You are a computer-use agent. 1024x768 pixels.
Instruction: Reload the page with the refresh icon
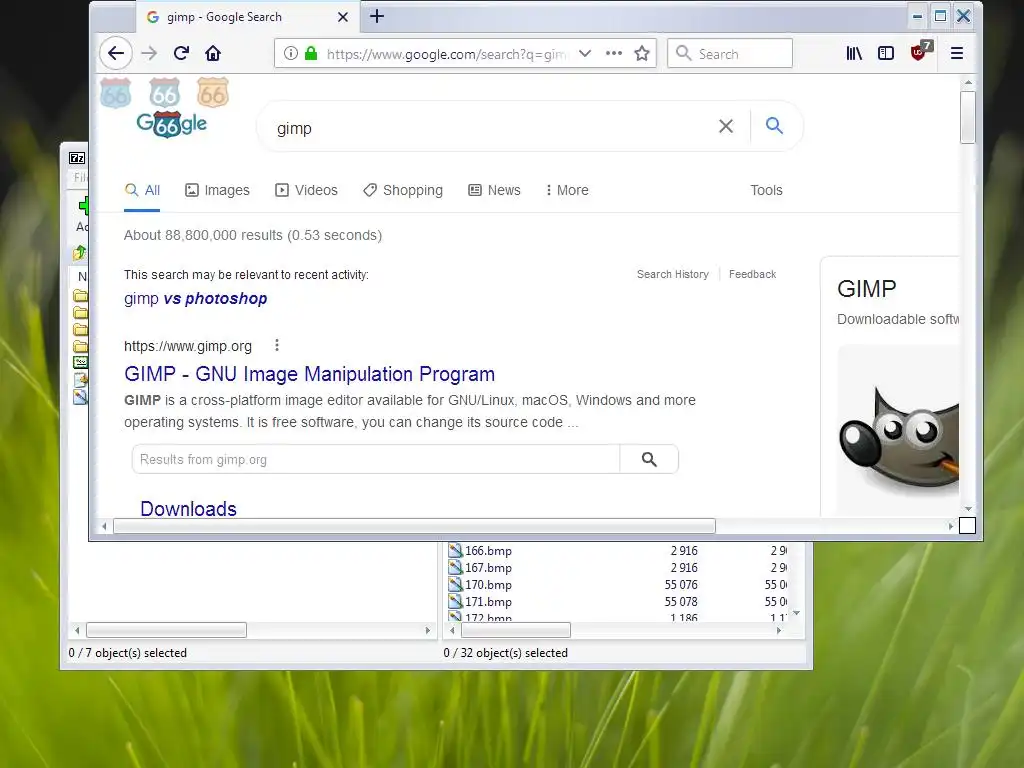click(x=182, y=54)
